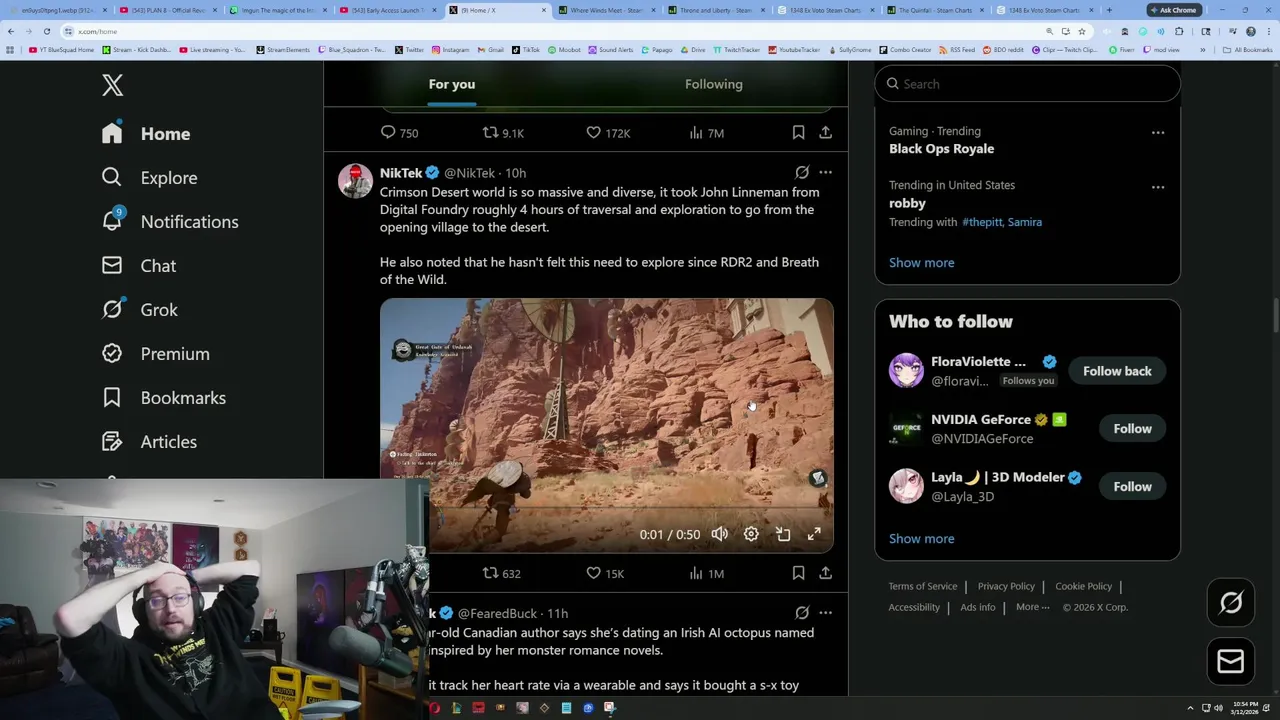Bookmark the post with 172K likes
1280x720 pixels.
798,132
